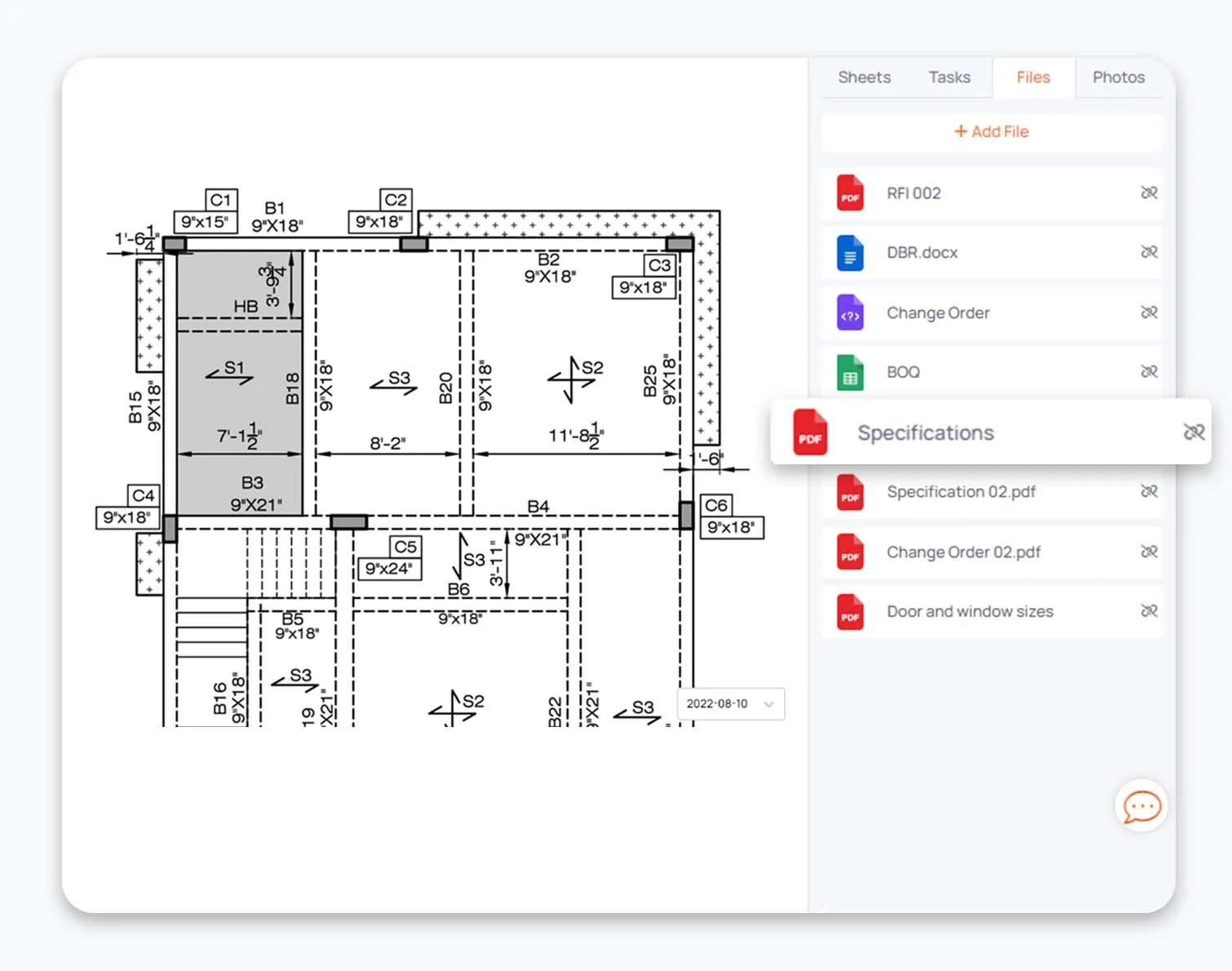Select the Files tab
1232x971 pixels.
click(1033, 78)
